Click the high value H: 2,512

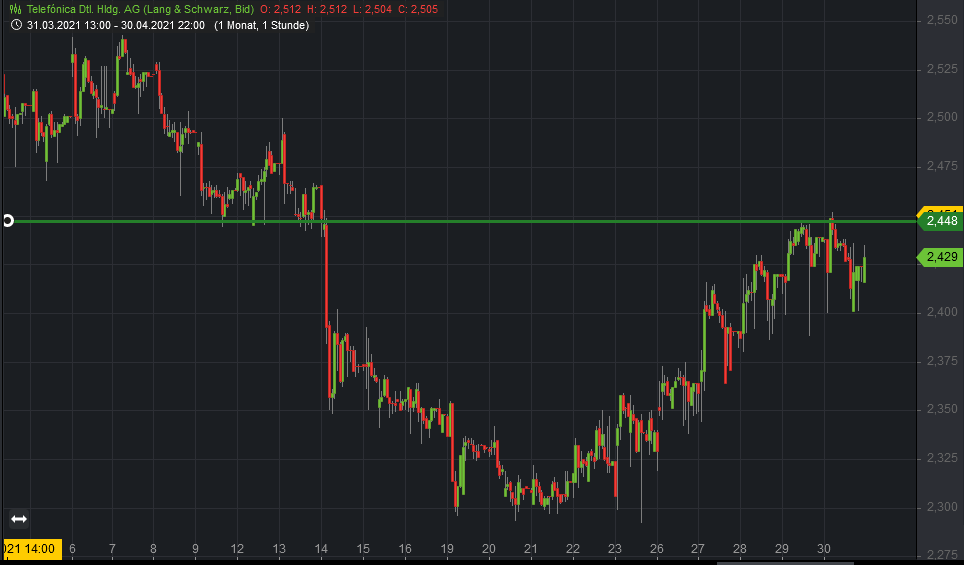point(327,9)
